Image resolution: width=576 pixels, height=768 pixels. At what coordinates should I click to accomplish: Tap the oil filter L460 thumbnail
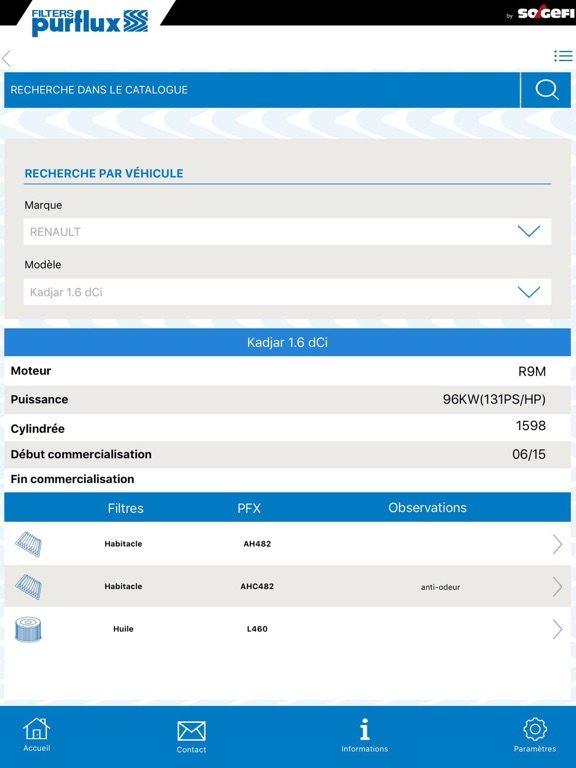pyautogui.click(x=28, y=629)
